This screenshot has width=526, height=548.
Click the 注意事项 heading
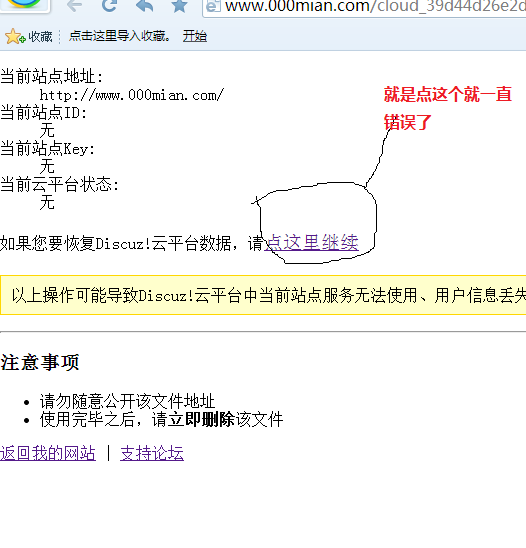point(40,362)
